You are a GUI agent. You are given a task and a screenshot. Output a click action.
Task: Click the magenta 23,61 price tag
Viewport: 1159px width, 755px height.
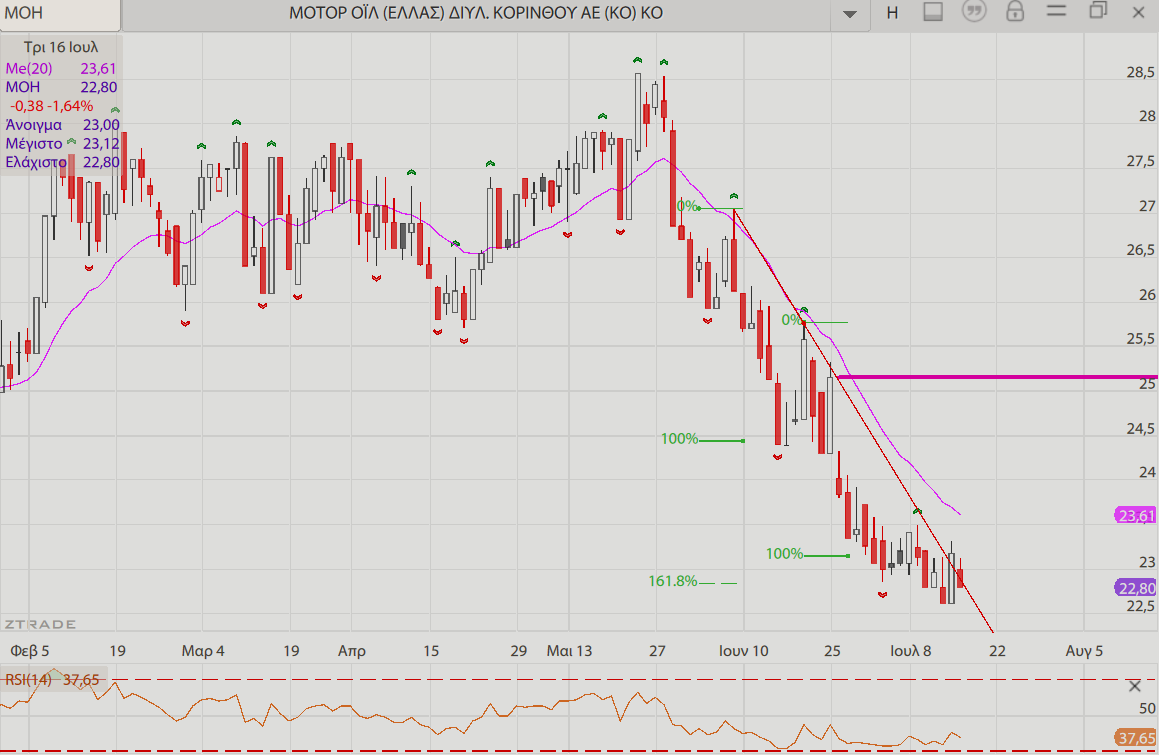click(1135, 515)
